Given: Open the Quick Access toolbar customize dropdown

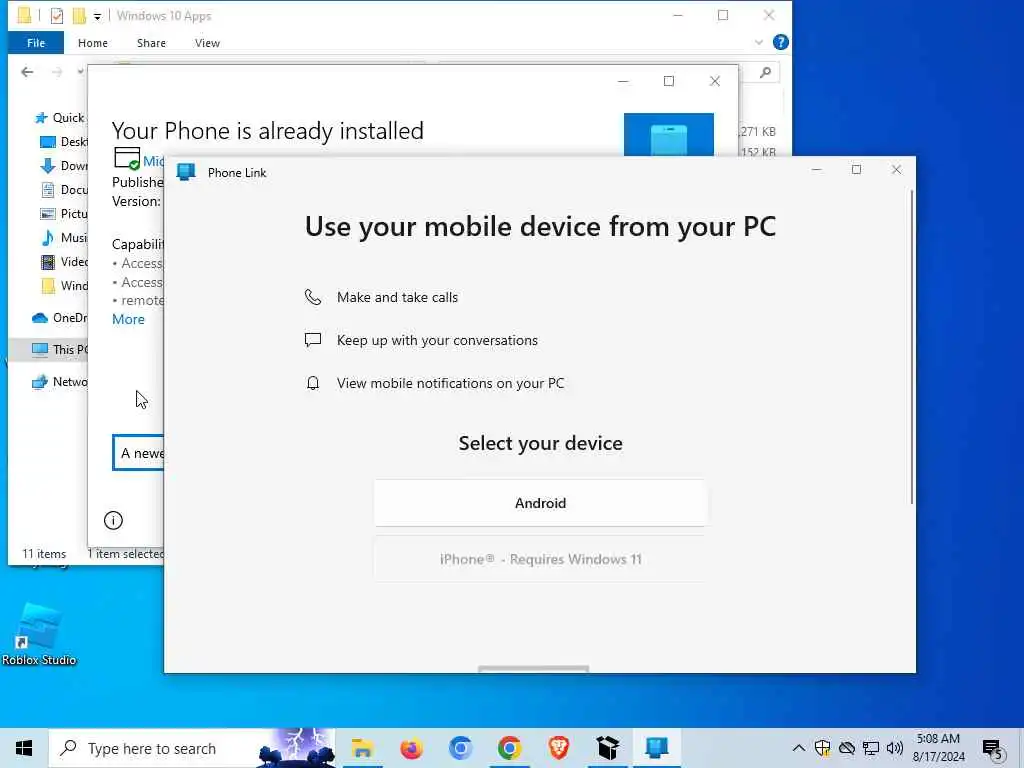Looking at the screenshot, I should (97, 16).
